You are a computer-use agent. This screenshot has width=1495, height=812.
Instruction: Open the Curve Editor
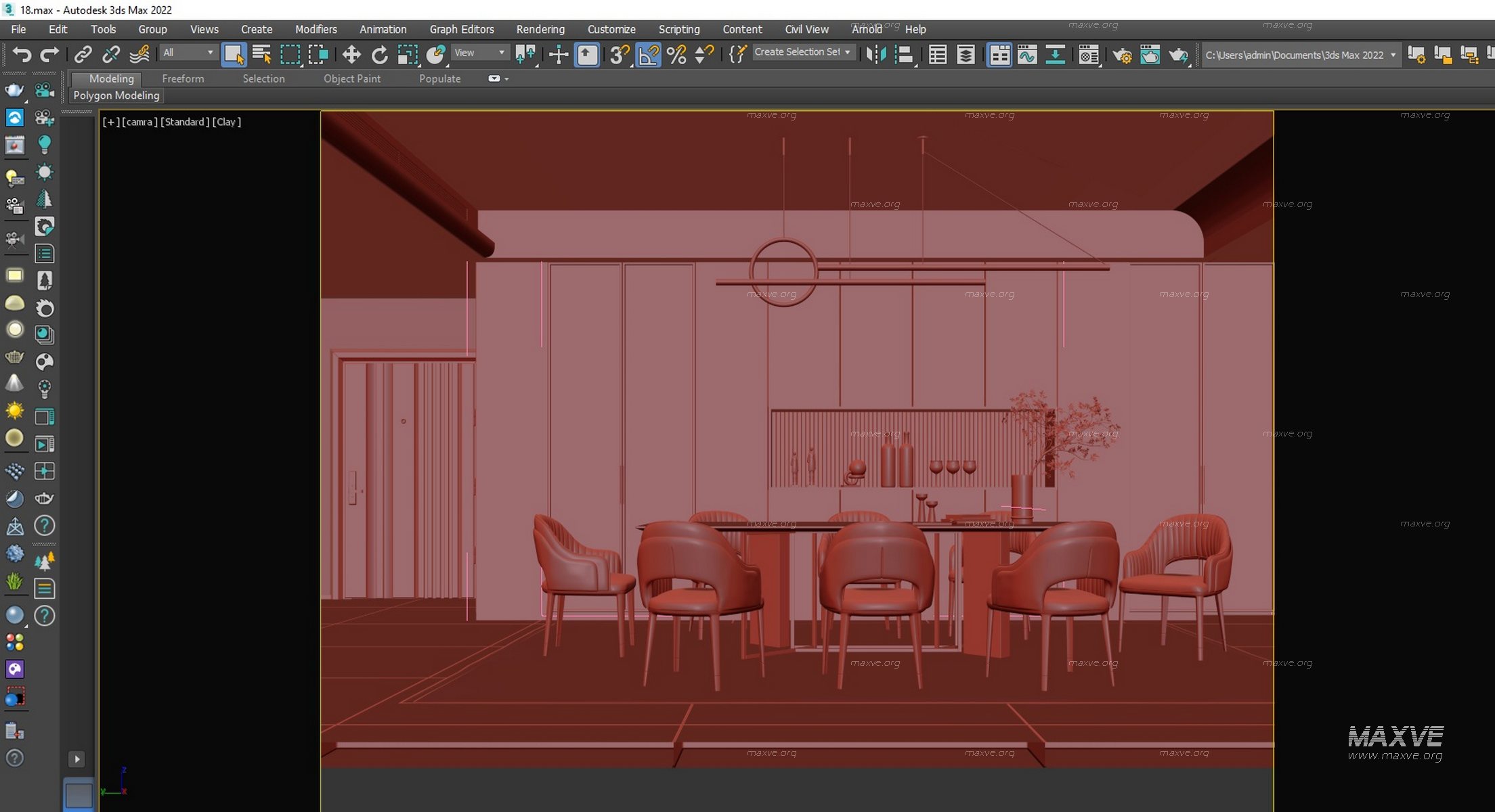pos(1027,54)
